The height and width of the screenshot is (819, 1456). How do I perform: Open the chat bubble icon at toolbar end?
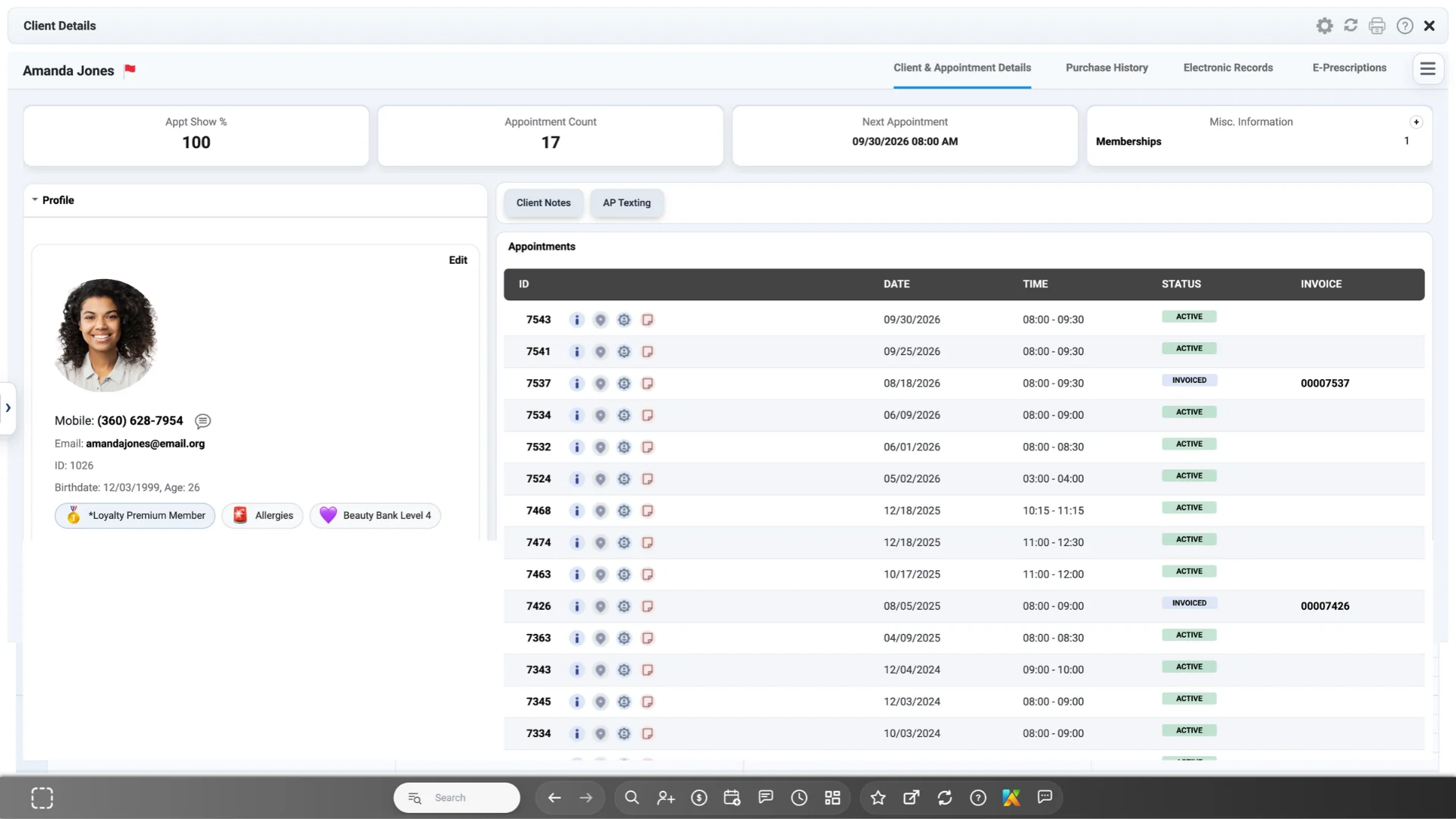coord(1045,797)
